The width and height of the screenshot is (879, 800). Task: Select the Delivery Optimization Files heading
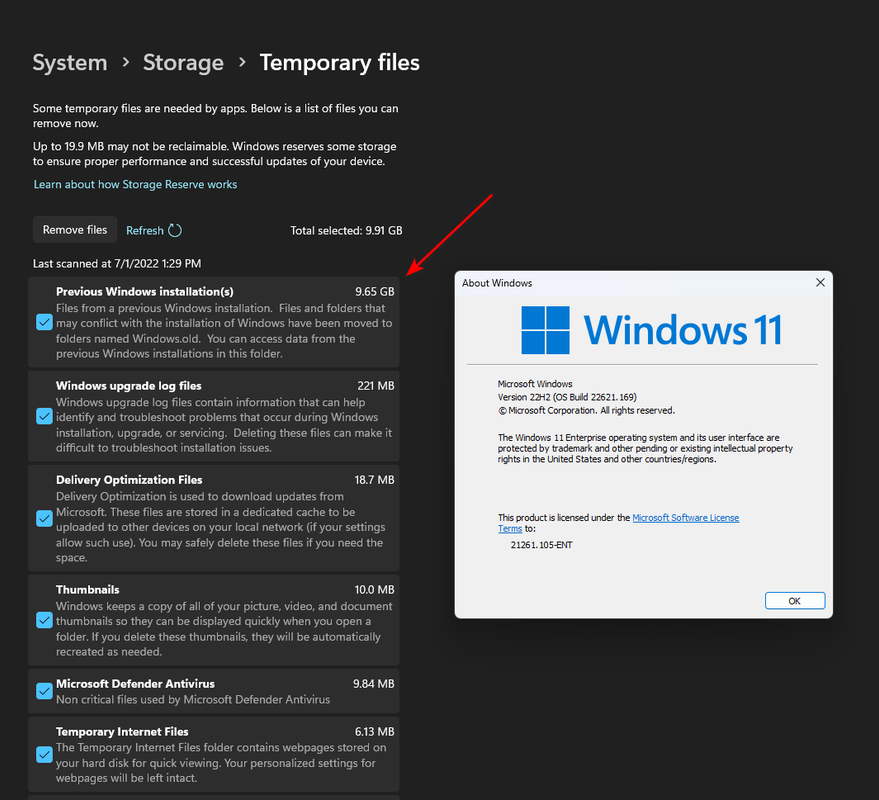[x=129, y=480]
